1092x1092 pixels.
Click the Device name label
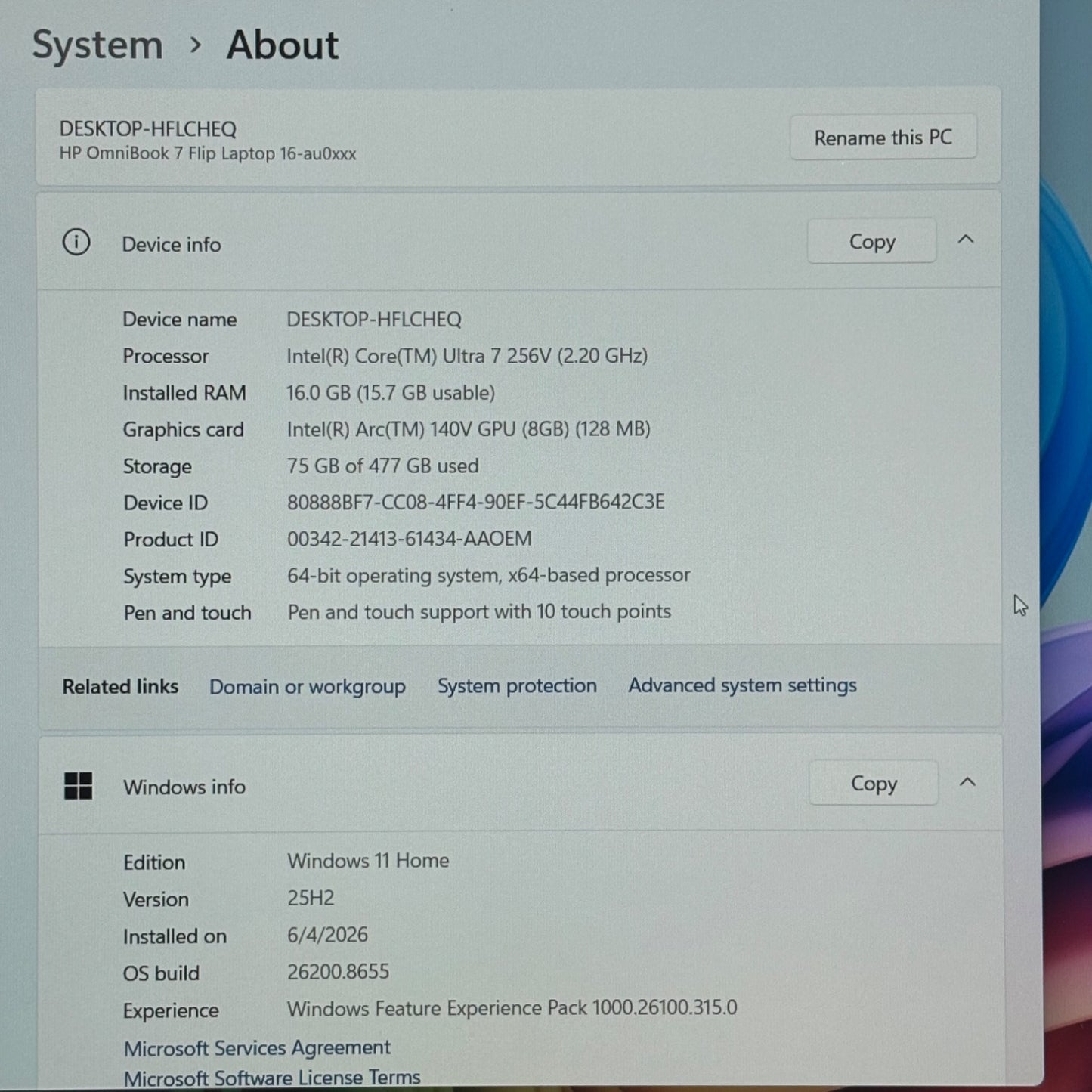coord(180,320)
